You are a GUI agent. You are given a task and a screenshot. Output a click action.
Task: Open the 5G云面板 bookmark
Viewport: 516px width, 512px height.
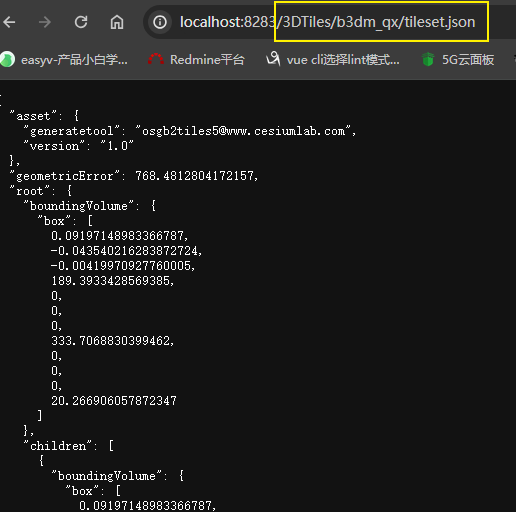pos(468,60)
